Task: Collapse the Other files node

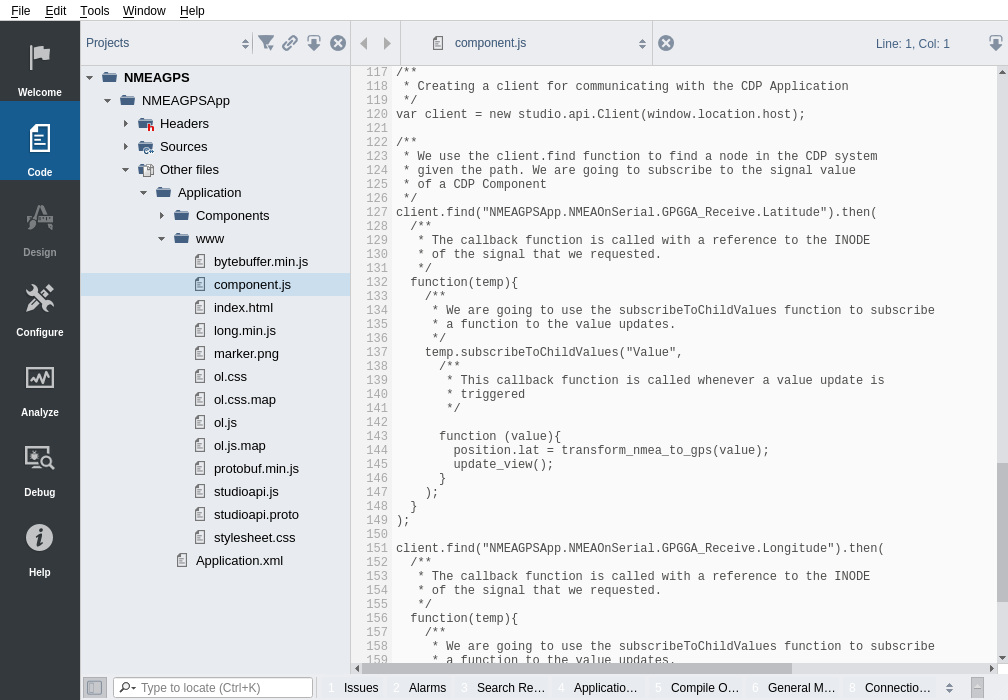Action: point(126,170)
